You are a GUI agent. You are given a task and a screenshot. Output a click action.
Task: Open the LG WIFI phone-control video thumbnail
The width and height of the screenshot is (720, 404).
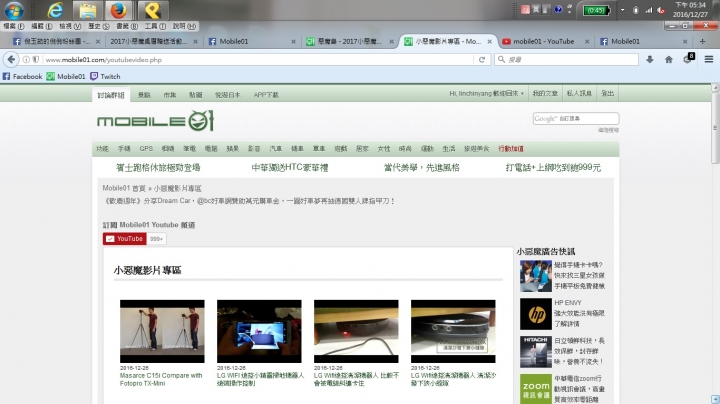[259, 331]
